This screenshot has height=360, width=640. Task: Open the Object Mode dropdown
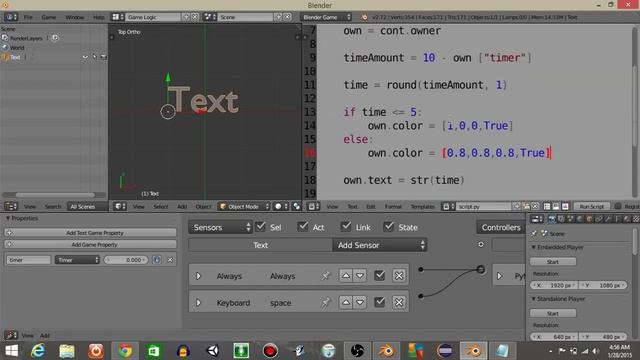[244, 207]
